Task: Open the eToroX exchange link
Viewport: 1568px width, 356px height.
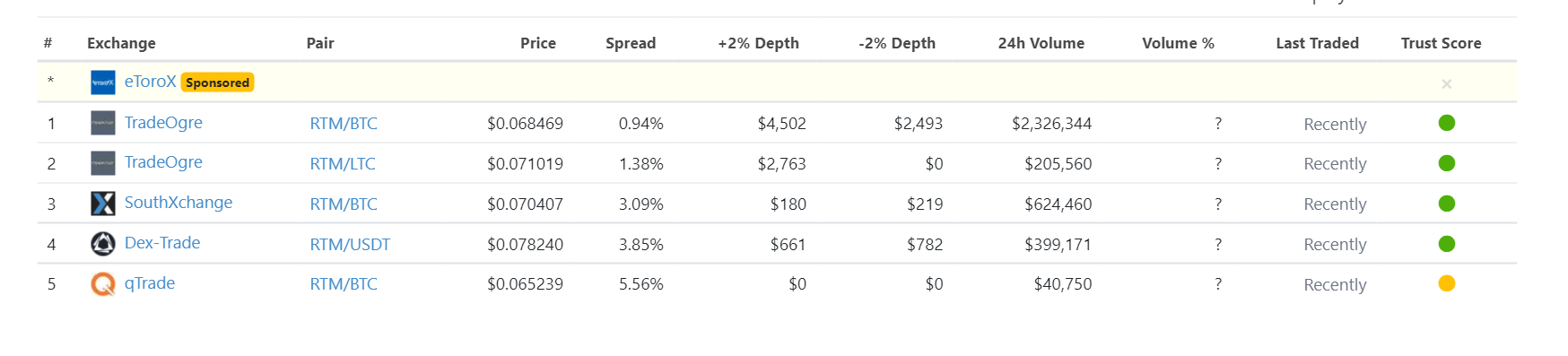Action: [x=150, y=82]
